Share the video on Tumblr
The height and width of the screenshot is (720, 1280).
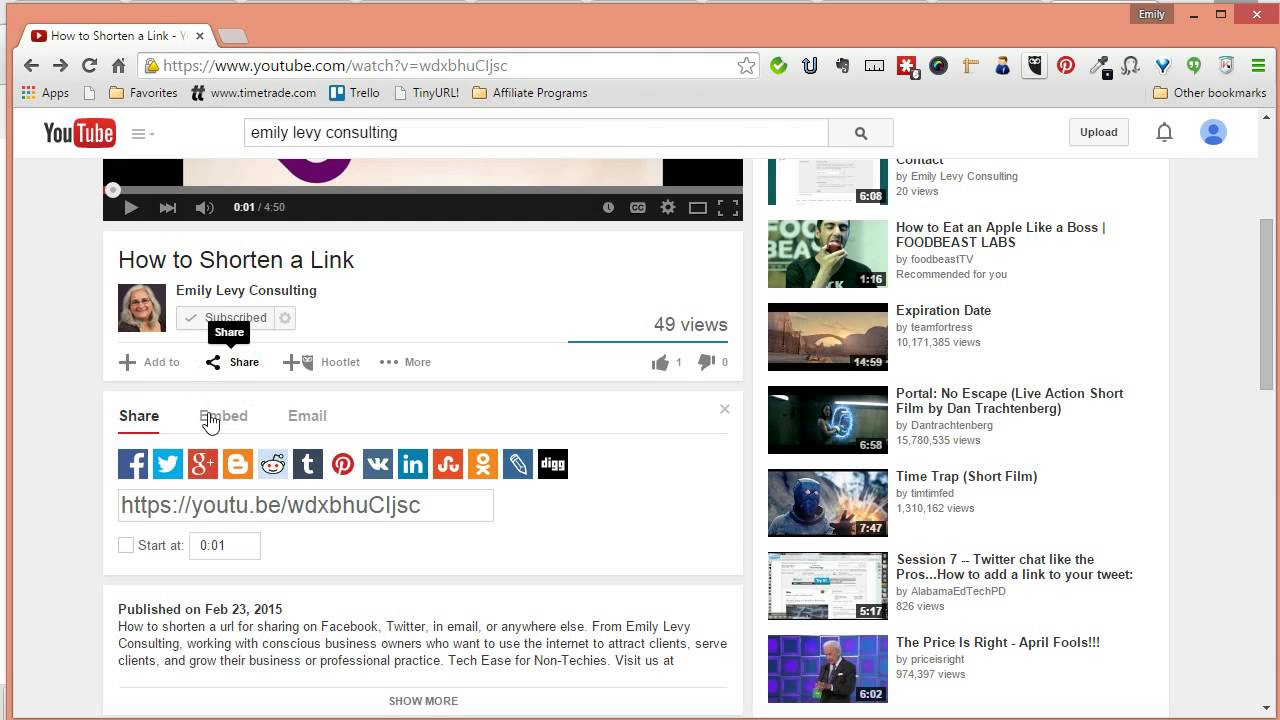coord(308,464)
